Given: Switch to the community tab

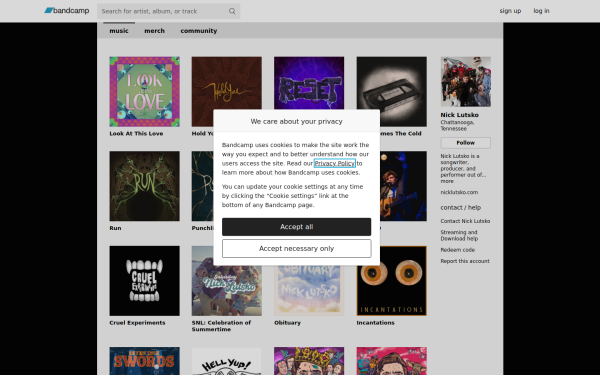Looking at the screenshot, I should tap(199, 31).
